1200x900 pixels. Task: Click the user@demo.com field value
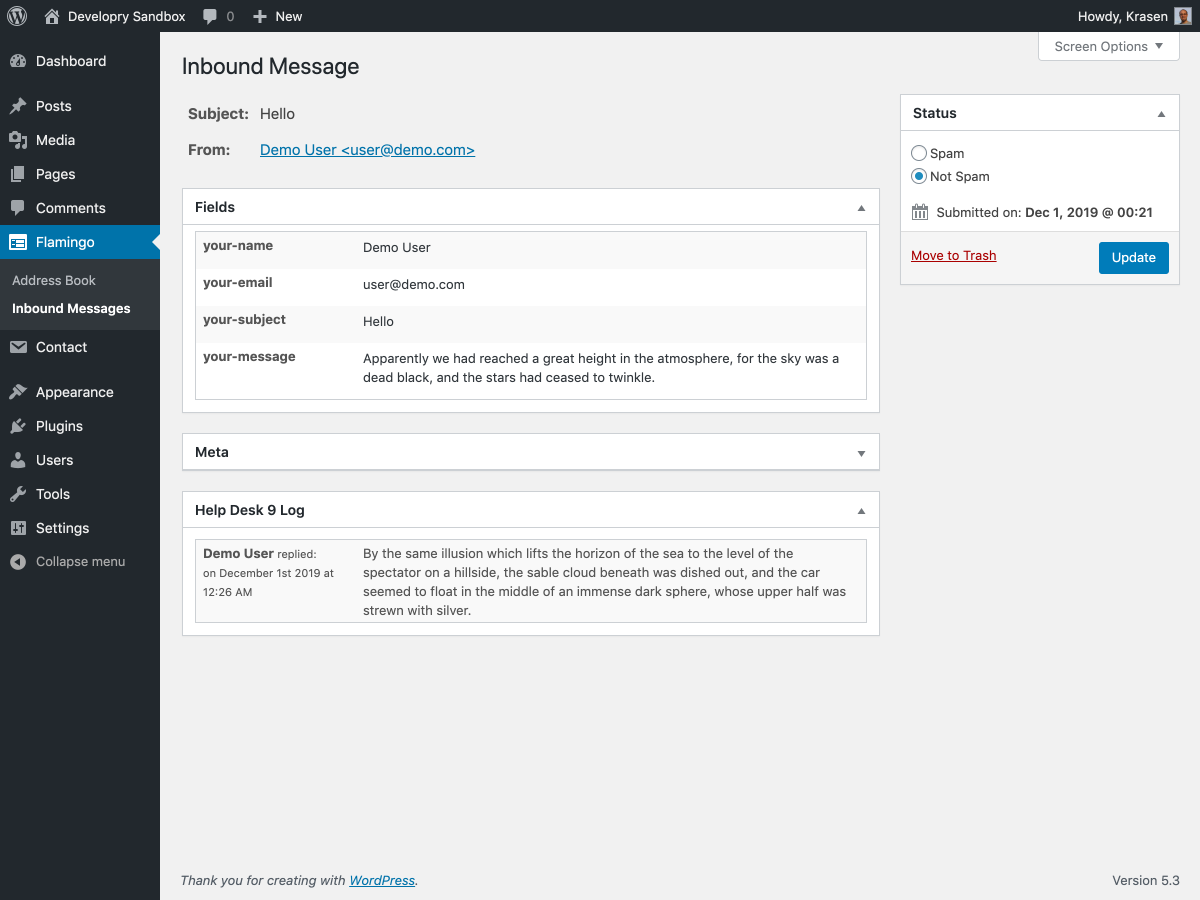414,284
